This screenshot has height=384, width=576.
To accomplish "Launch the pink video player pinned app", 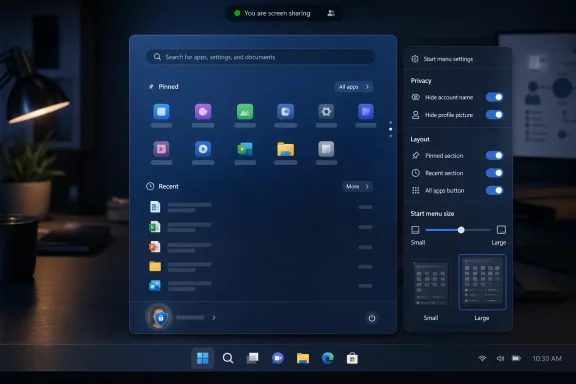I will click(161, 149).
